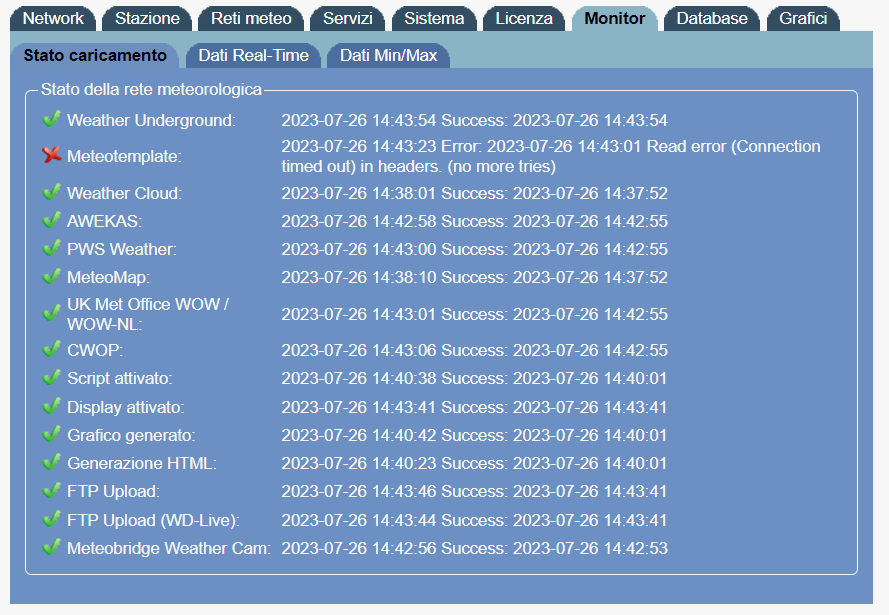The image size is (889, 615).
Task: Open the Sistema tab
Action: coord(435,17)
